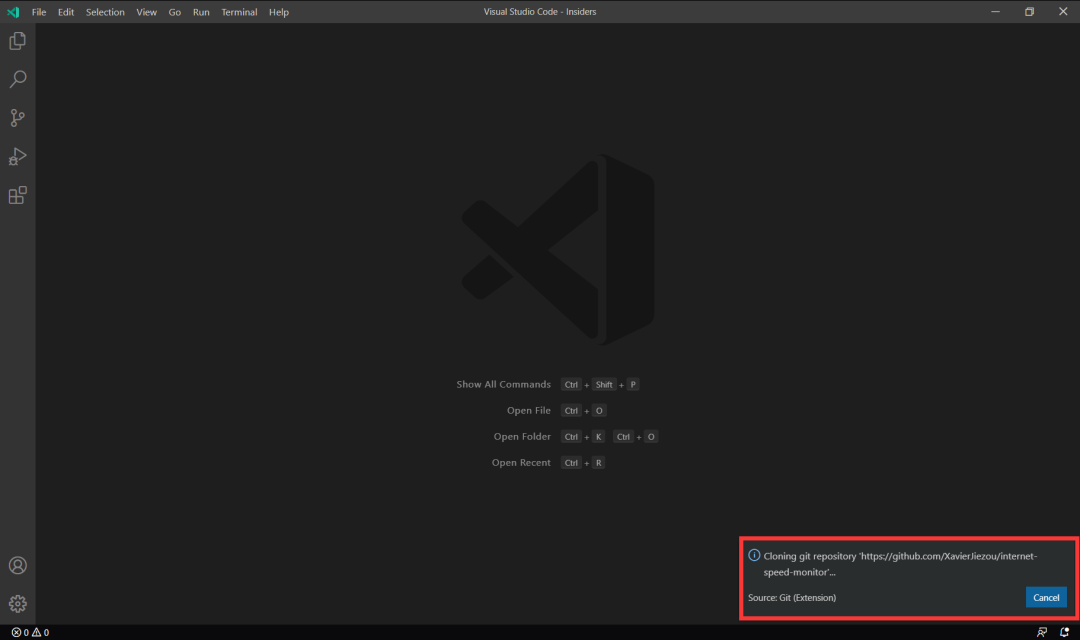The height and width of the screenshot is (640, 1080).
Task: Click the window title Visual Studio Code - Insiders
Action: point(539,12)
